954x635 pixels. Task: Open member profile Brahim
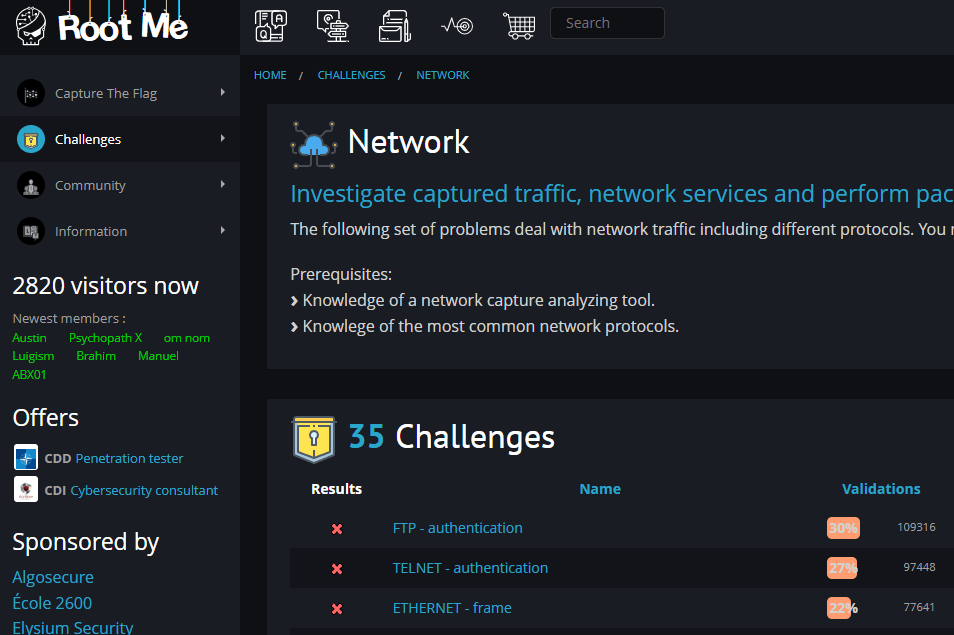click(96, 356)
